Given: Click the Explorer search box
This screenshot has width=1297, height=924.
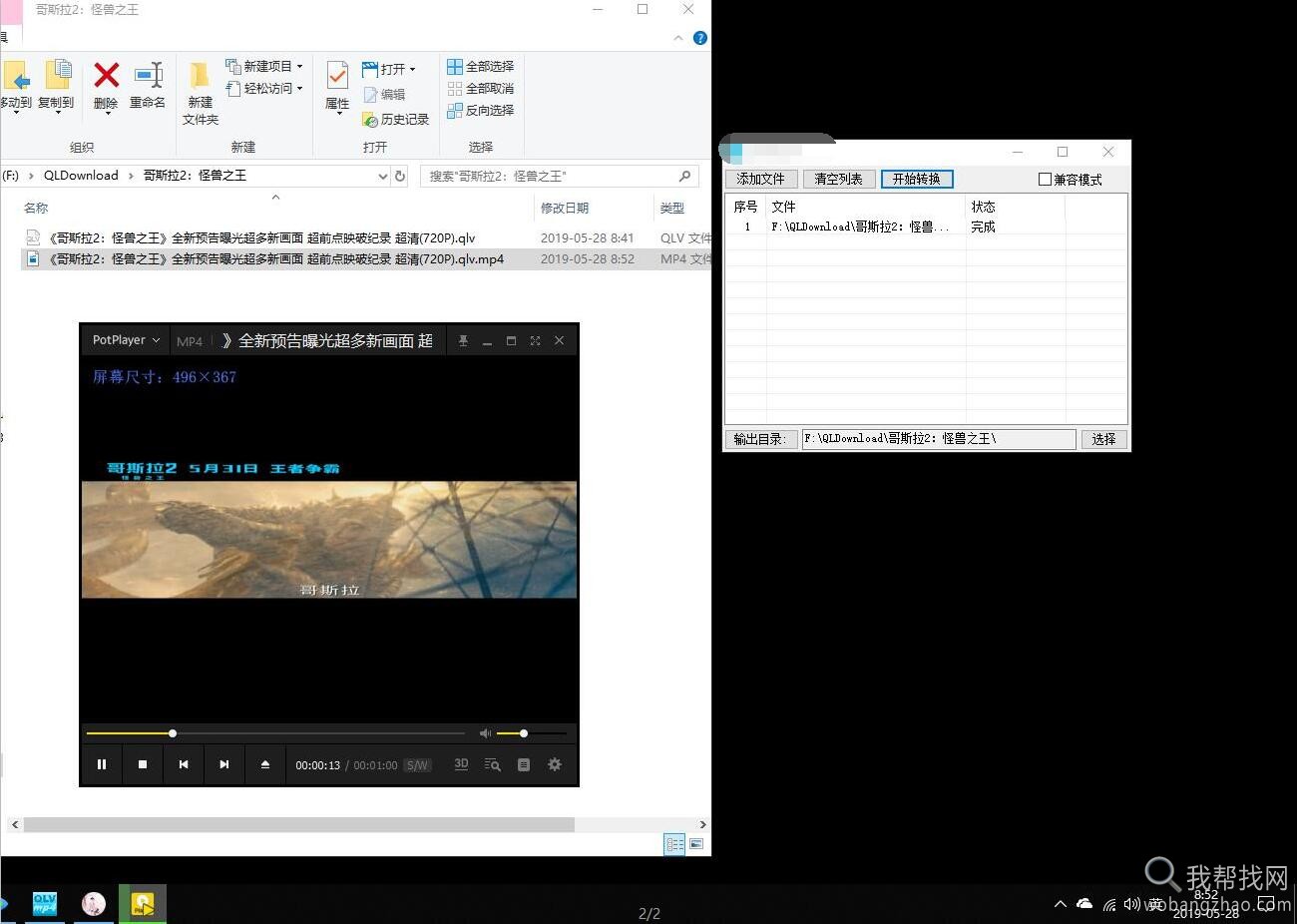Looking at the screenshot, I should [x=560, y=176].
